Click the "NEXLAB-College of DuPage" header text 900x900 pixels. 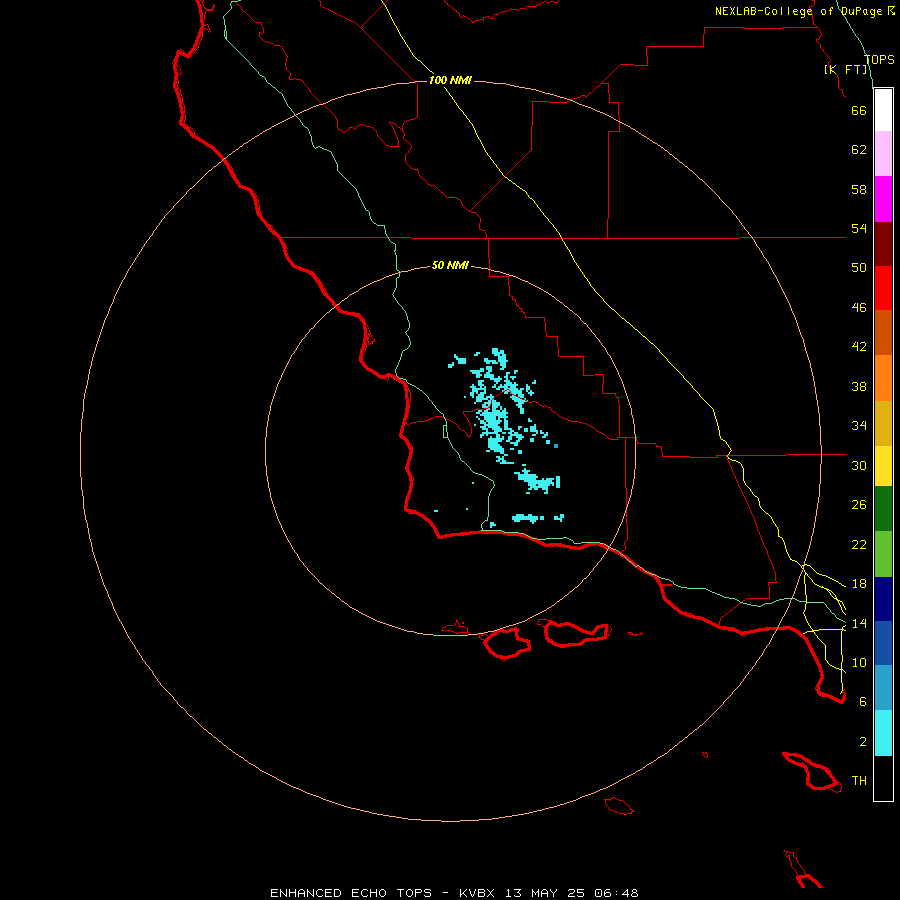(x=798, y=11)
